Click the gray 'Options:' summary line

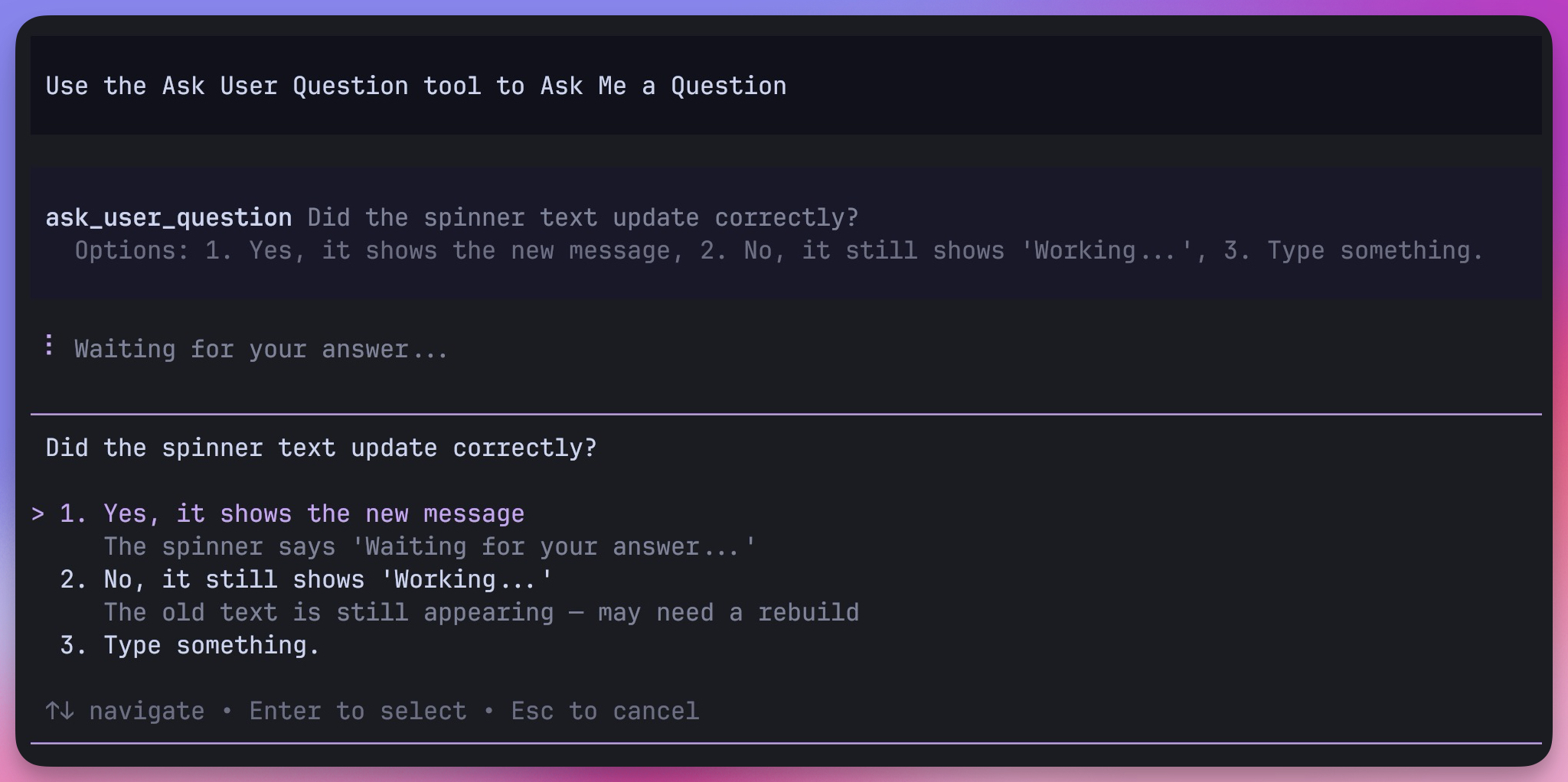tap(779, 251)
